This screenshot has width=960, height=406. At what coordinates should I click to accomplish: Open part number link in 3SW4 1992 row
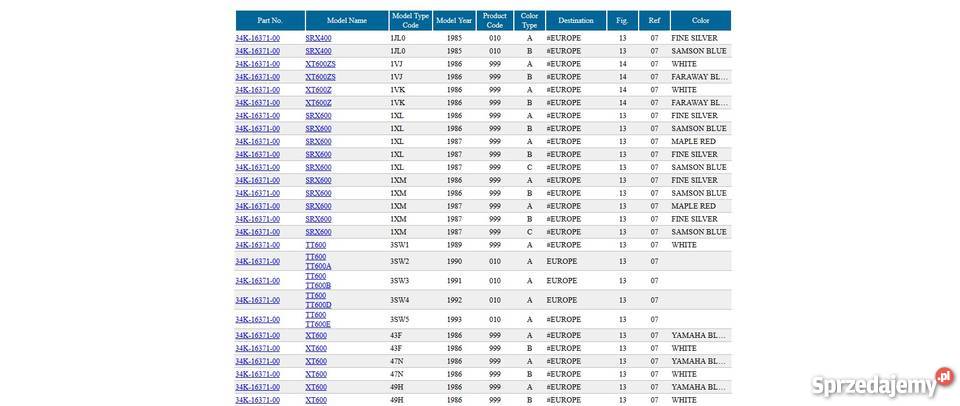point(258,300)
